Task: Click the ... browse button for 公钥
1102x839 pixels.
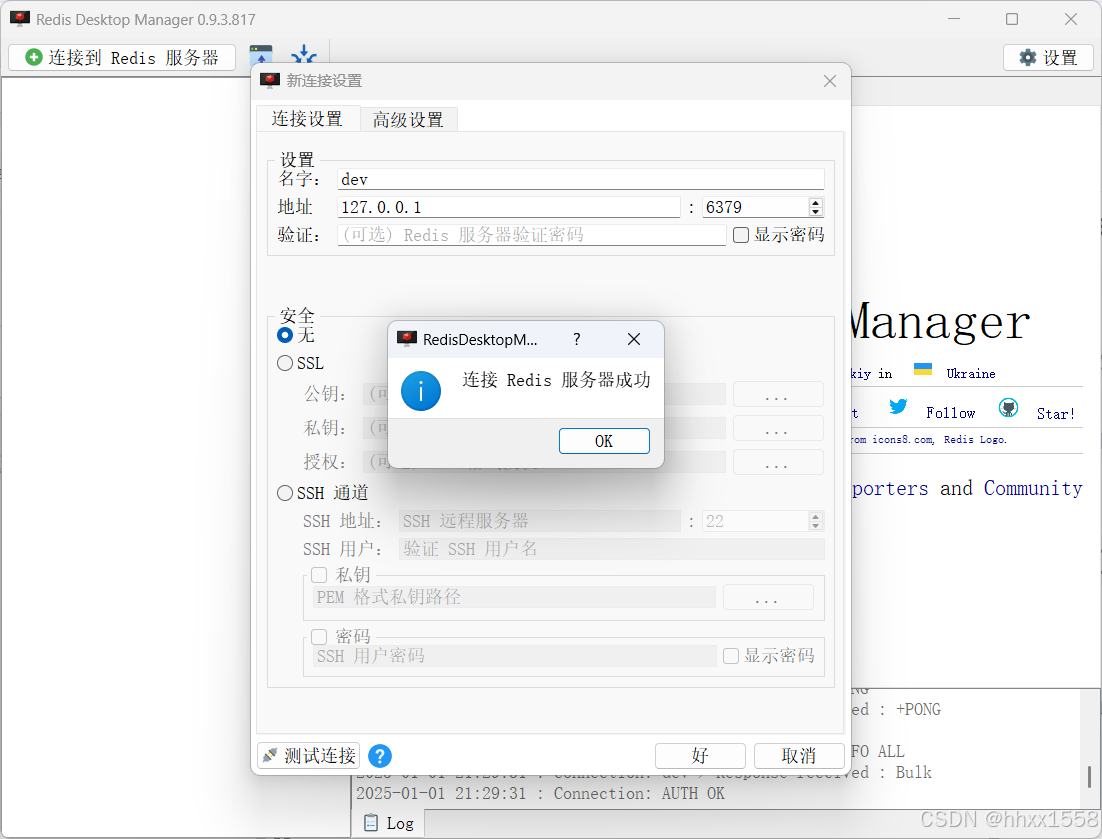Action: click(778, 394)
